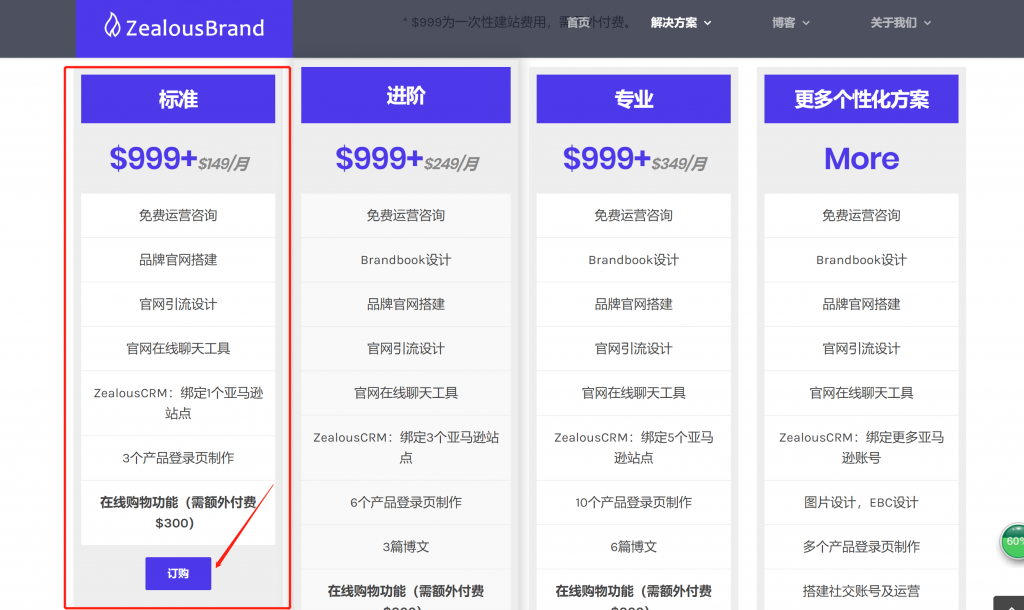This screenshot has height=610, width=1024.
Task: Click the More price heading
Action: point(861,158)
